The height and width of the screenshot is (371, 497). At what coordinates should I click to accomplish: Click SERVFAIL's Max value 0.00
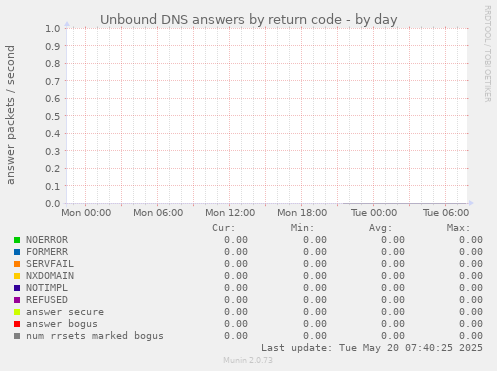pos(471,264)
